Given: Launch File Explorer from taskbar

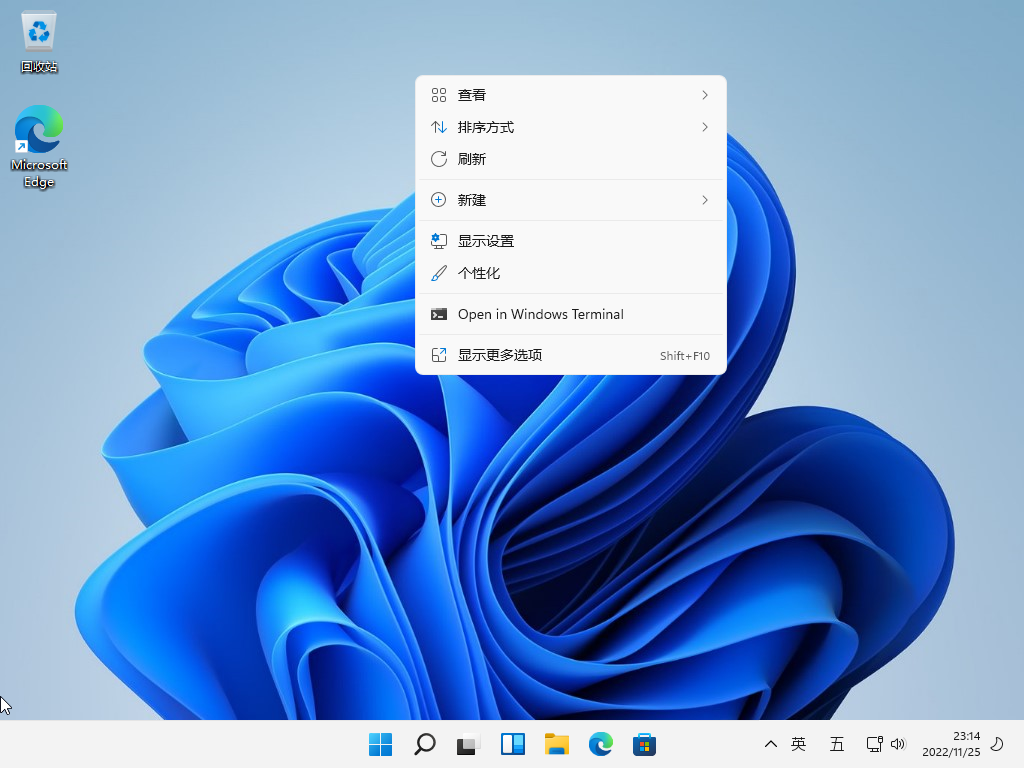Looking at the screenshot, I should 557,744.
